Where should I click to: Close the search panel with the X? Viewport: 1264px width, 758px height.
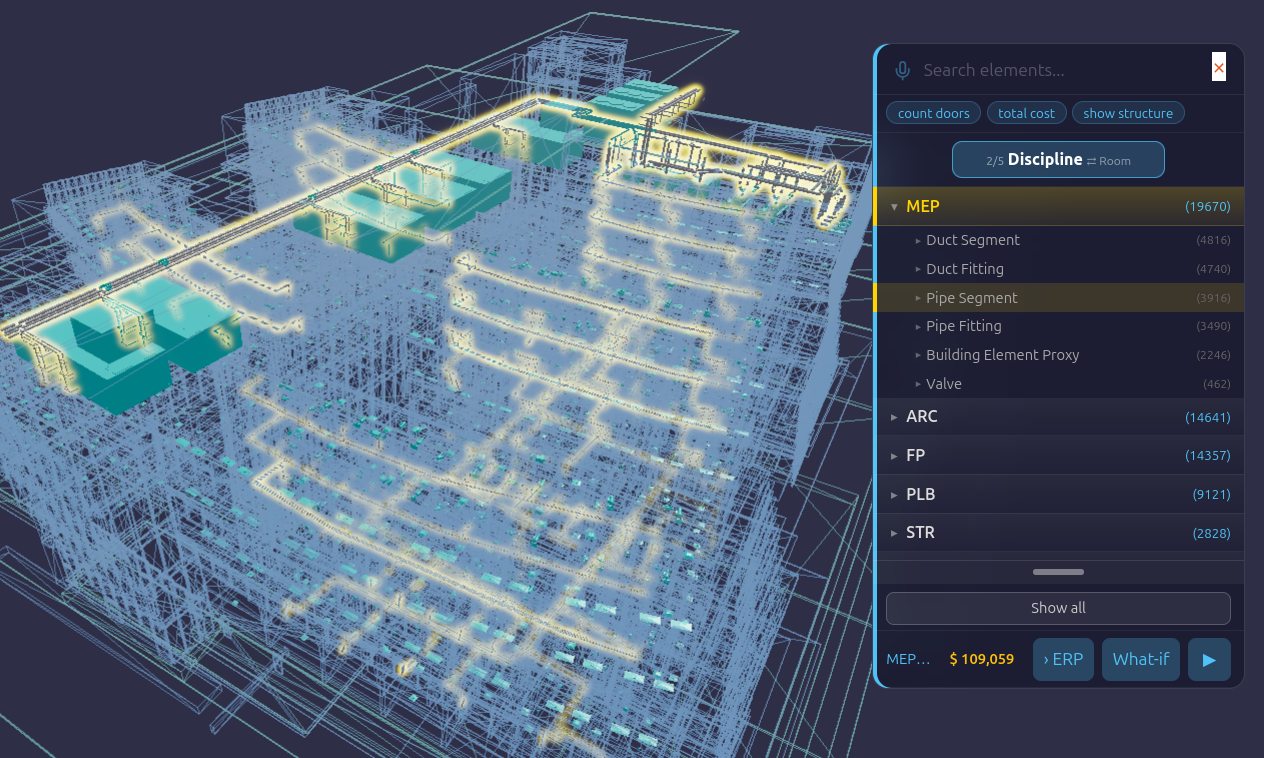(x=1219, y=68)
